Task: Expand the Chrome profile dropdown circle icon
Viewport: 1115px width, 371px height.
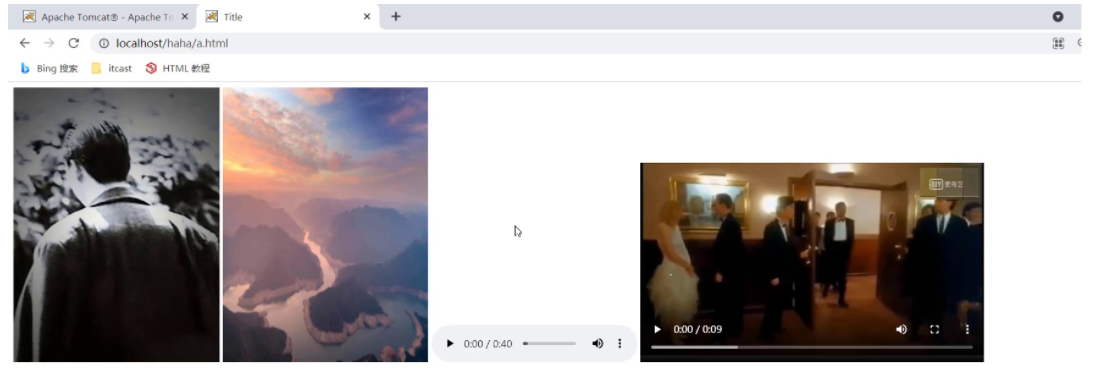Action: coord(1058,16)
